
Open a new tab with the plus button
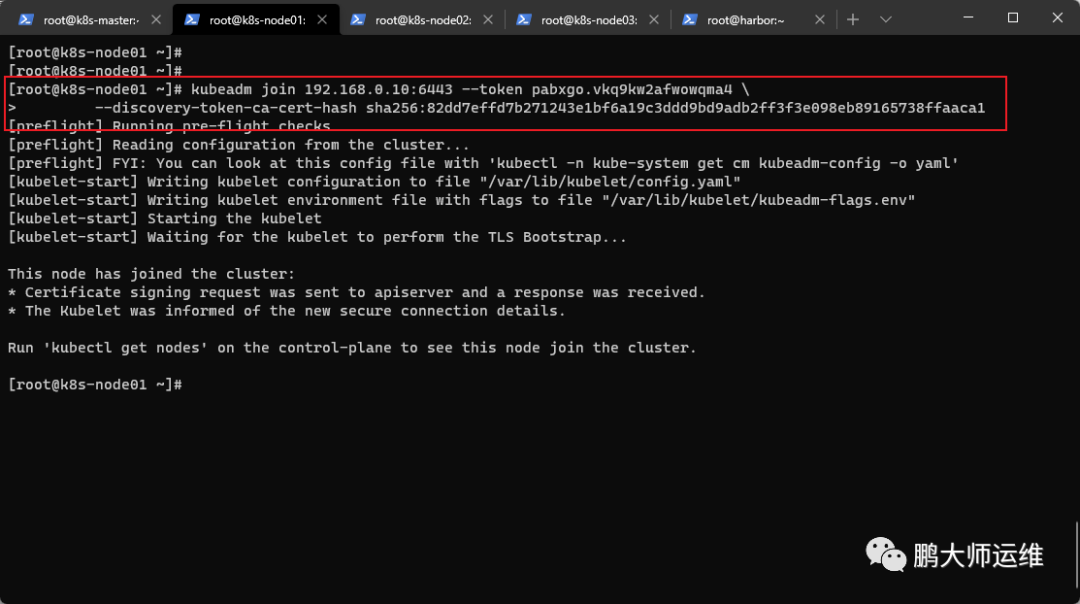(853, 19)
